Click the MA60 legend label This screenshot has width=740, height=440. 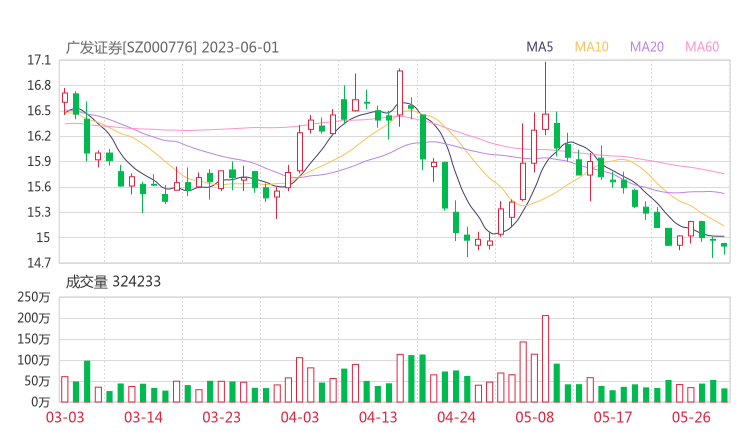point(702,47)
